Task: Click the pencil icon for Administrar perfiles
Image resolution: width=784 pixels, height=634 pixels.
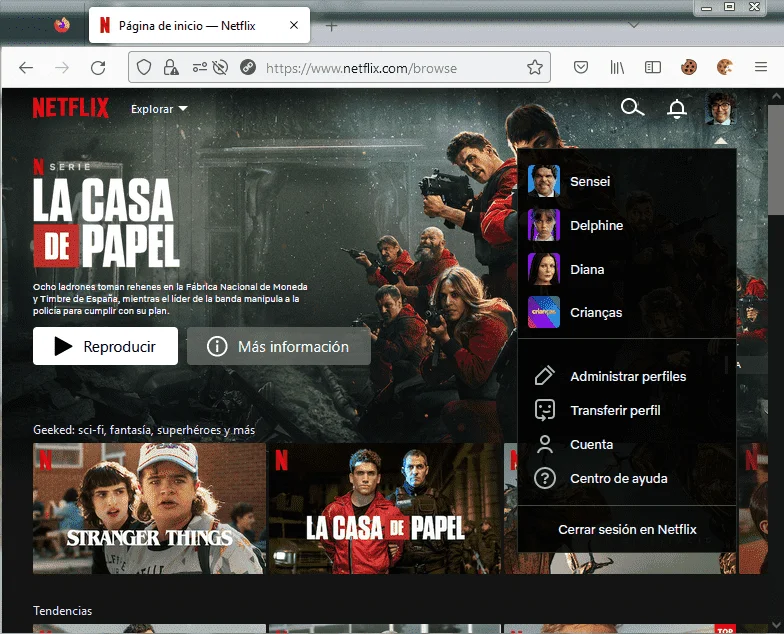Action: pyautogui.click(x=544, y=376)
